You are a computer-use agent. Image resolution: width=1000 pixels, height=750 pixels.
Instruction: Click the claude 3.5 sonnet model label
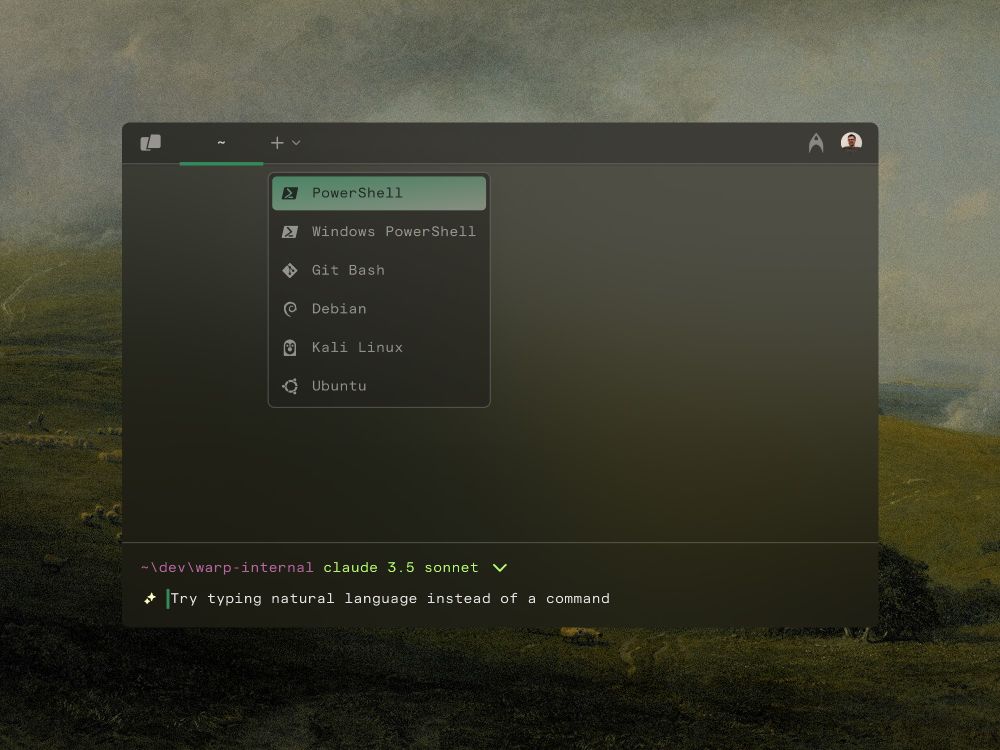(x=401, y=568)
